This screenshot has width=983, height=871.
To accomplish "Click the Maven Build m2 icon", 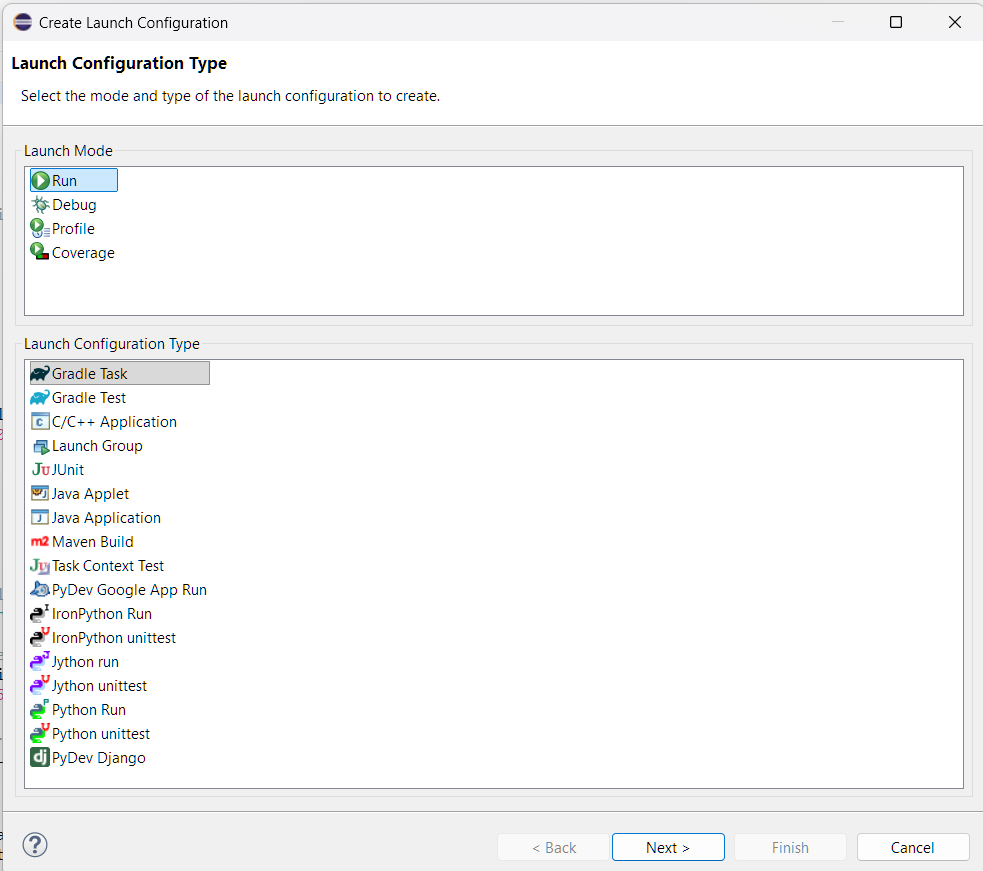I will 40,542.
